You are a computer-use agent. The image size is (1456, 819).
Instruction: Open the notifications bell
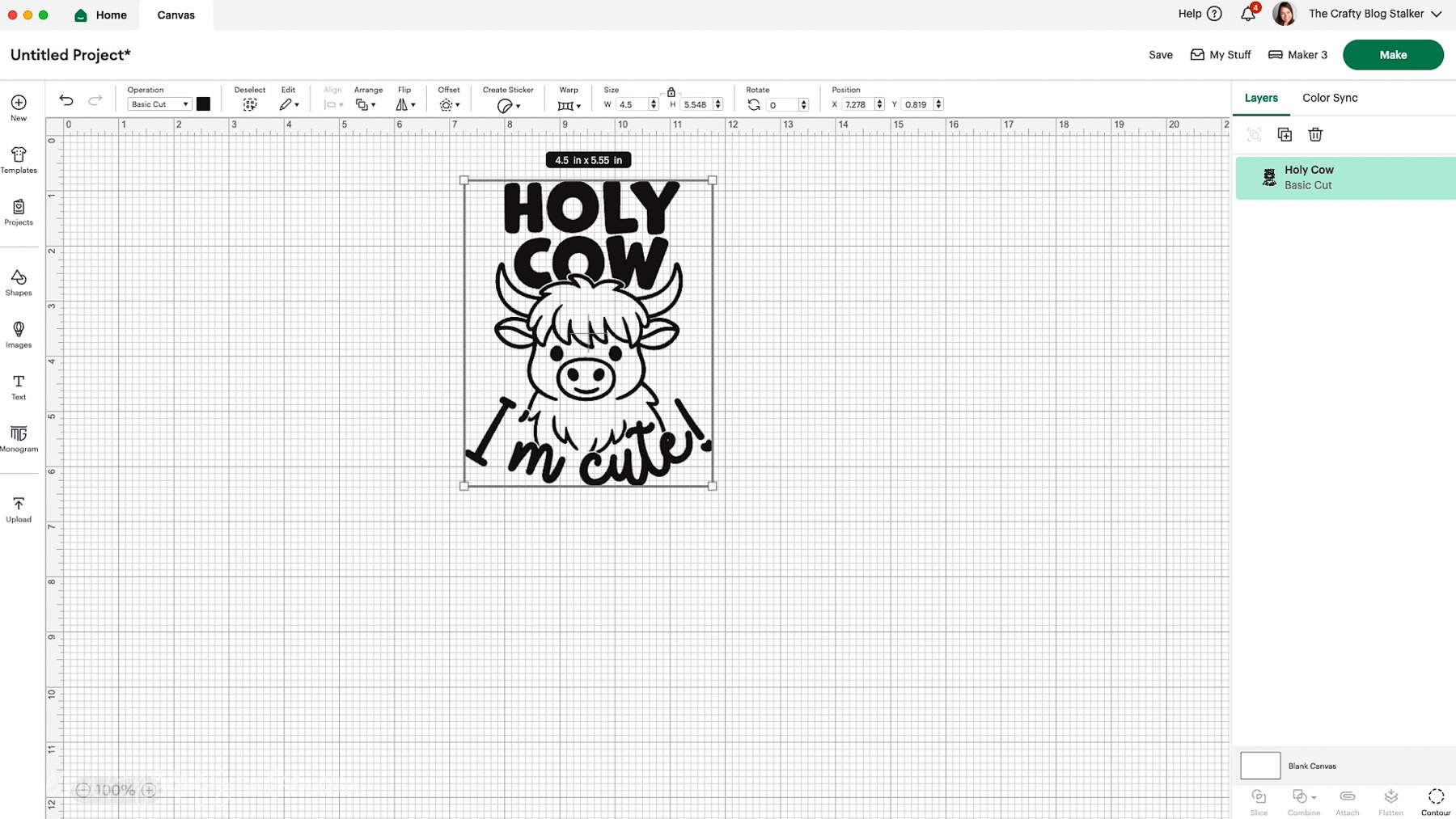(1248, 14)
